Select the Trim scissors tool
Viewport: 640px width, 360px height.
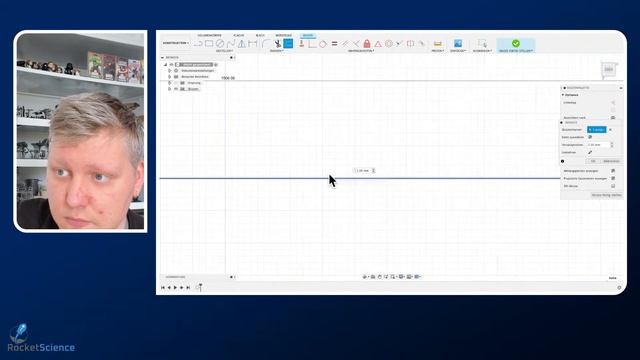[x=278, y=43]
